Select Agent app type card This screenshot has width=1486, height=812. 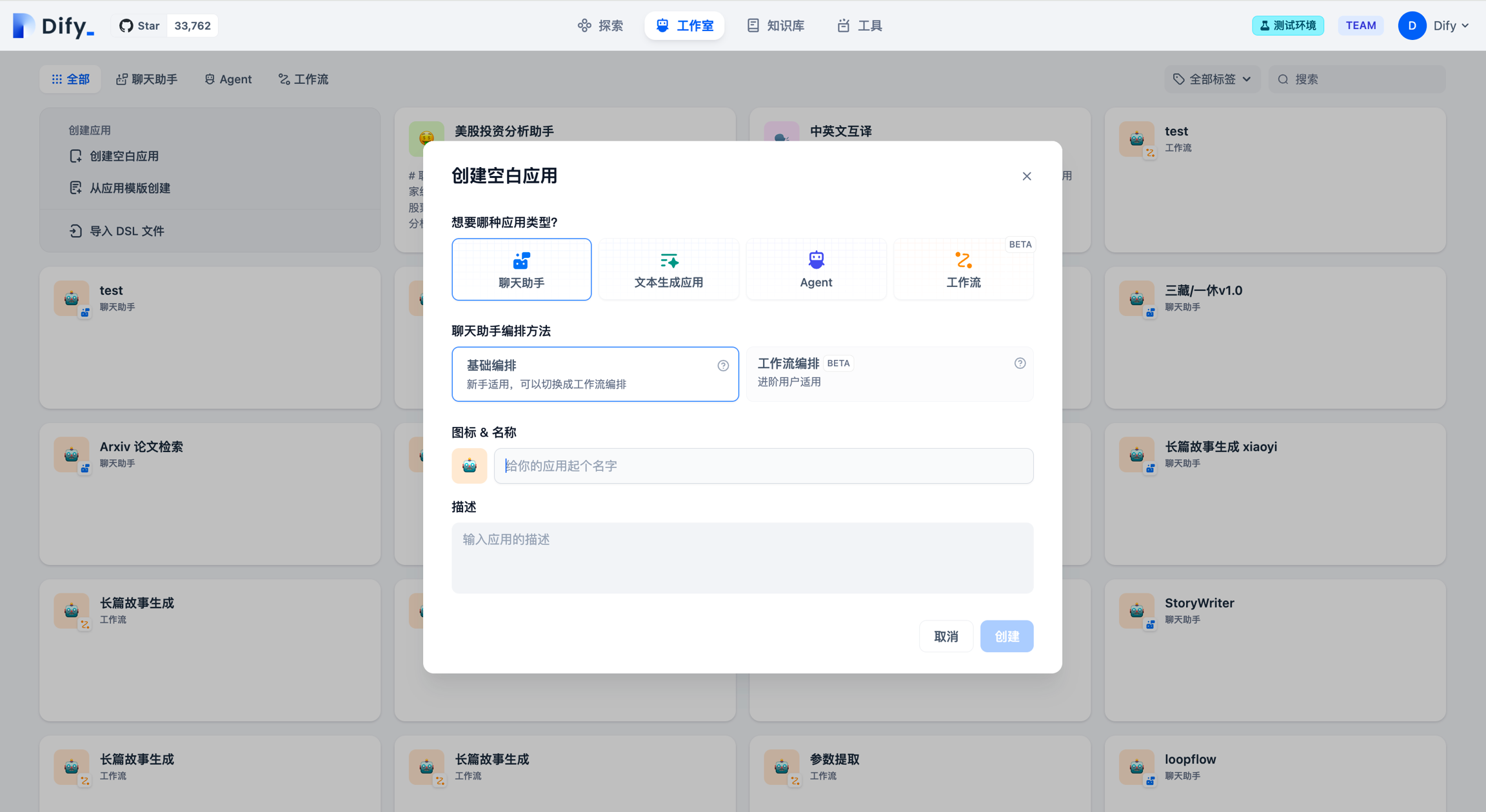[816, 270]
